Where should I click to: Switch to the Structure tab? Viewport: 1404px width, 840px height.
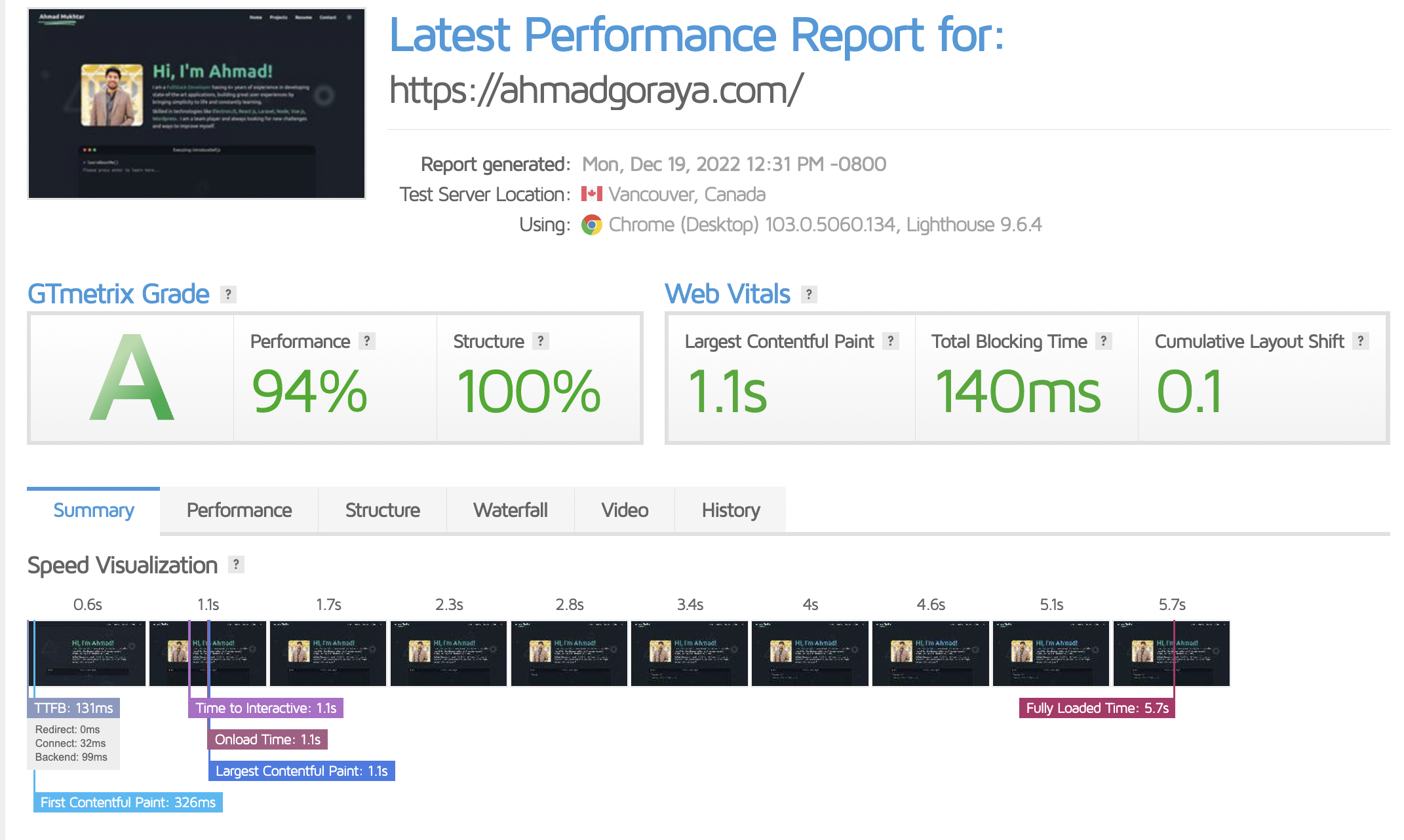(x=383, y=510)
